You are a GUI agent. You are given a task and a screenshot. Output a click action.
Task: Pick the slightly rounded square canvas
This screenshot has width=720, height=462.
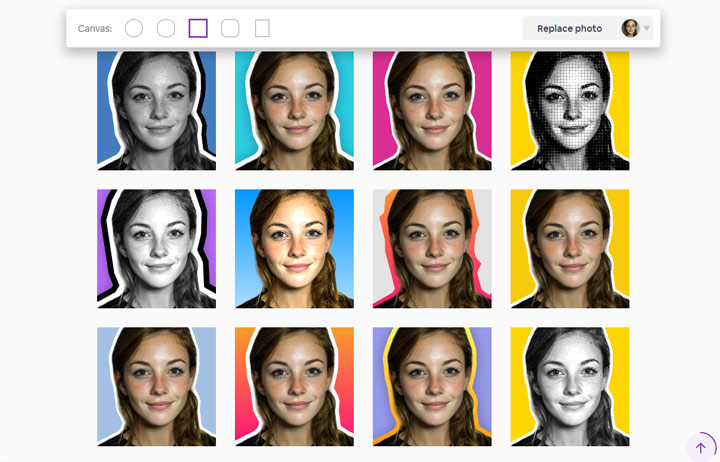(230, 28)
